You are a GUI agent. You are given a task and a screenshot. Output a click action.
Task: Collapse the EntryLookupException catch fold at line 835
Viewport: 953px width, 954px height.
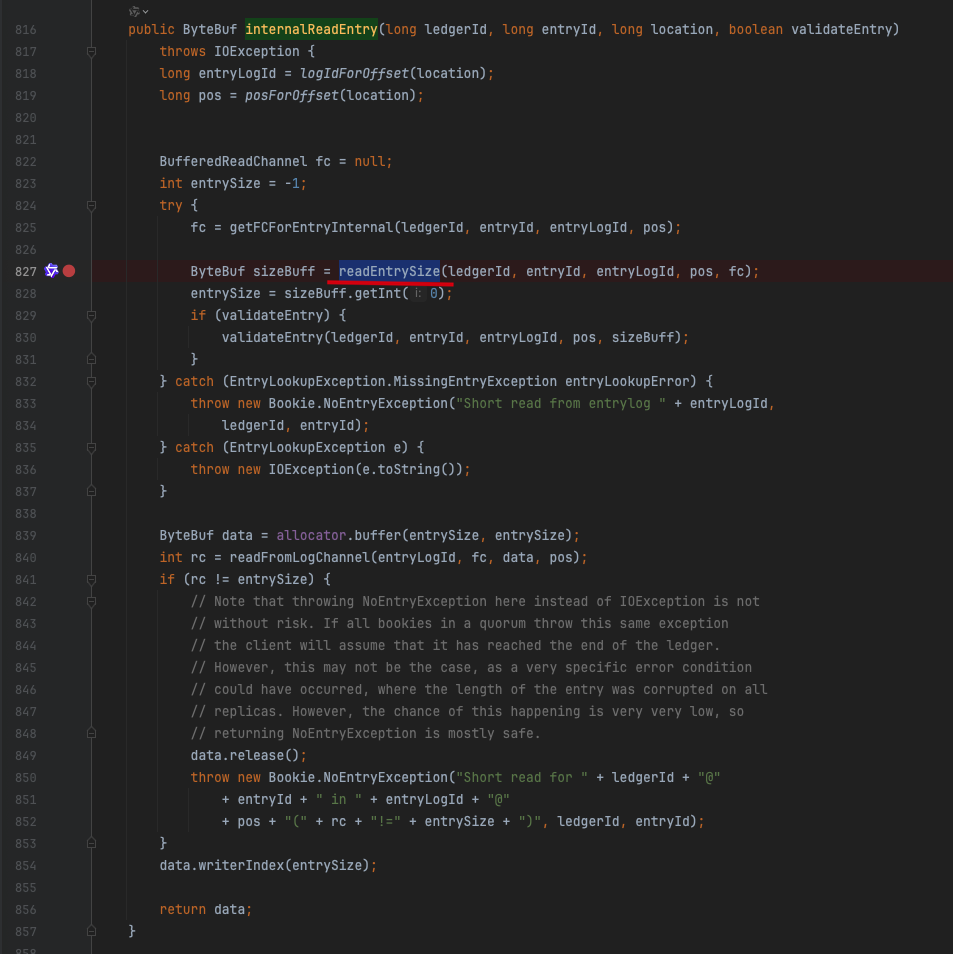click(91, 448)
